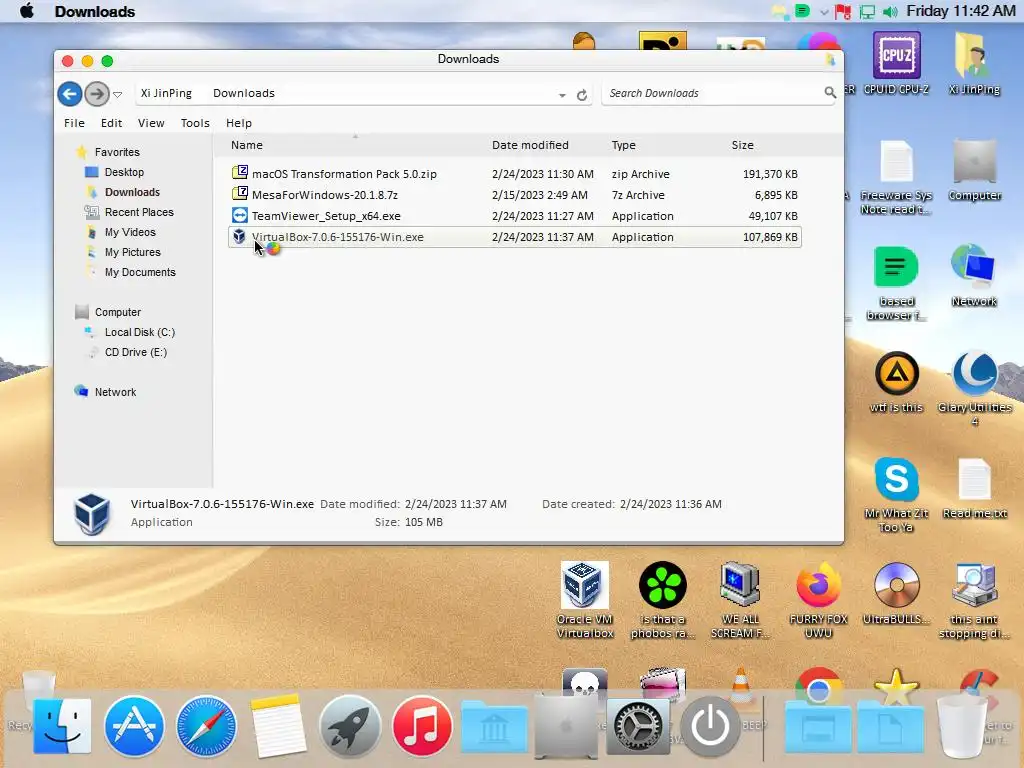Image resolution: width=1024 pixels, height=768 pixels.
Task: Click the power button icon in the dock
Action: point(711,726)
